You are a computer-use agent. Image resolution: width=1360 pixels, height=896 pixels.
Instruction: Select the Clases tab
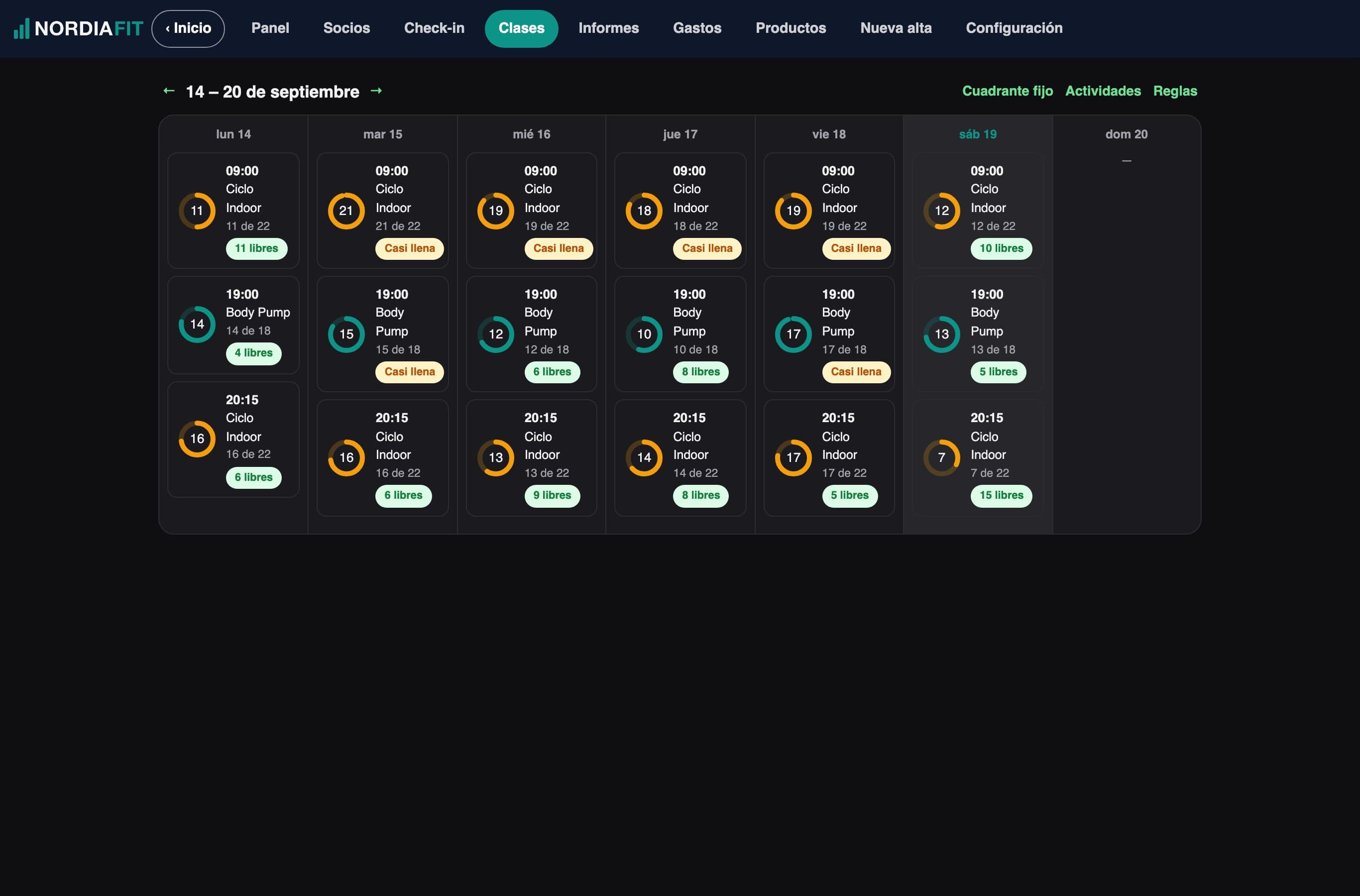click(522, 28)
